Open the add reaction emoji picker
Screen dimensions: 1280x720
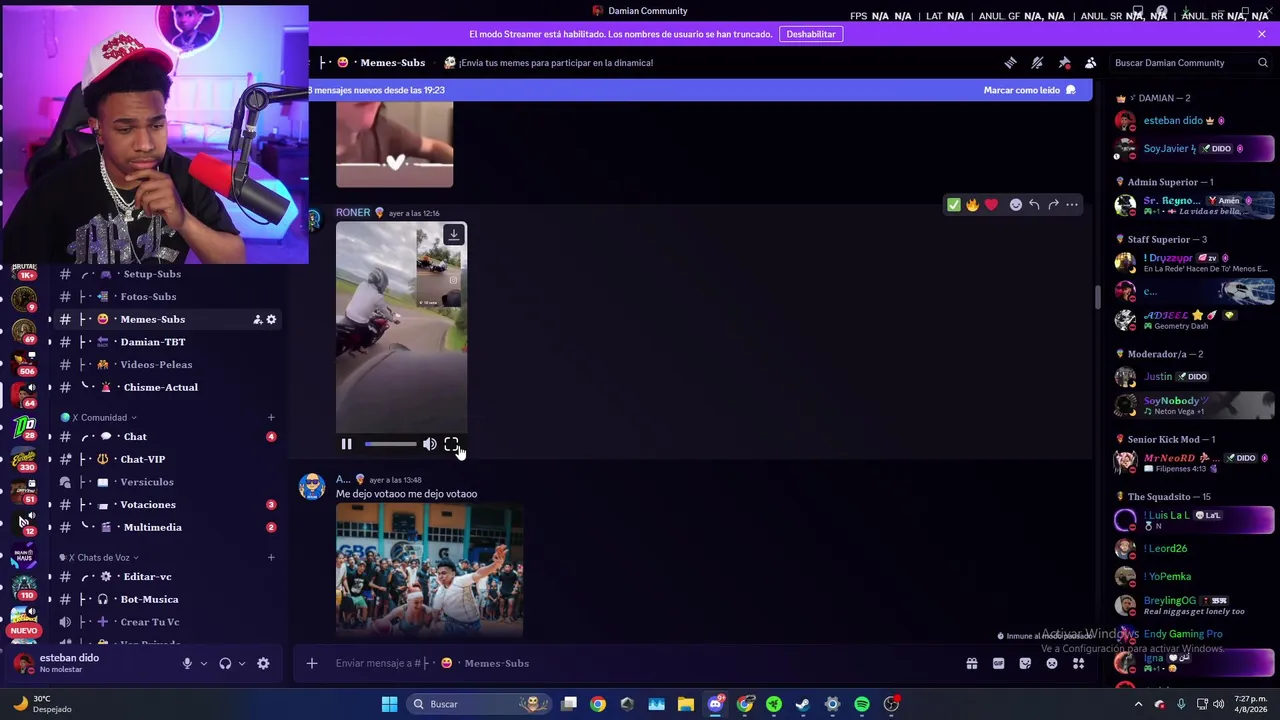[x=1015, y=205]
